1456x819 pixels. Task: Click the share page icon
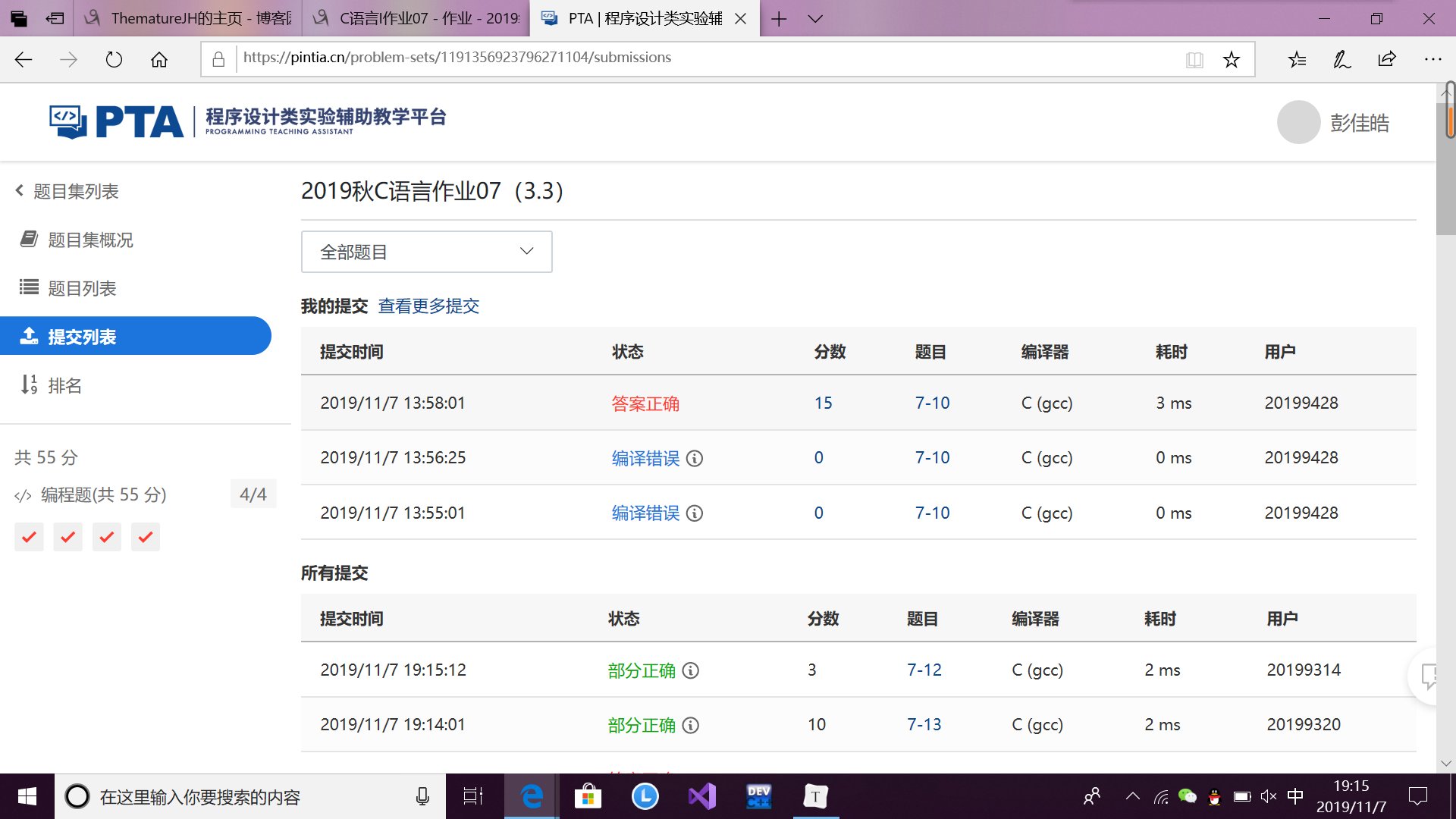click(1387, 60)
